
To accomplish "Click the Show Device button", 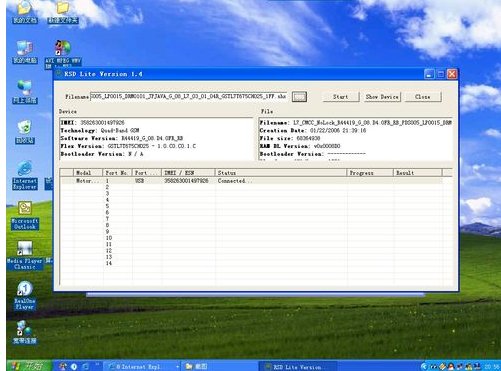I will [382, 97].
